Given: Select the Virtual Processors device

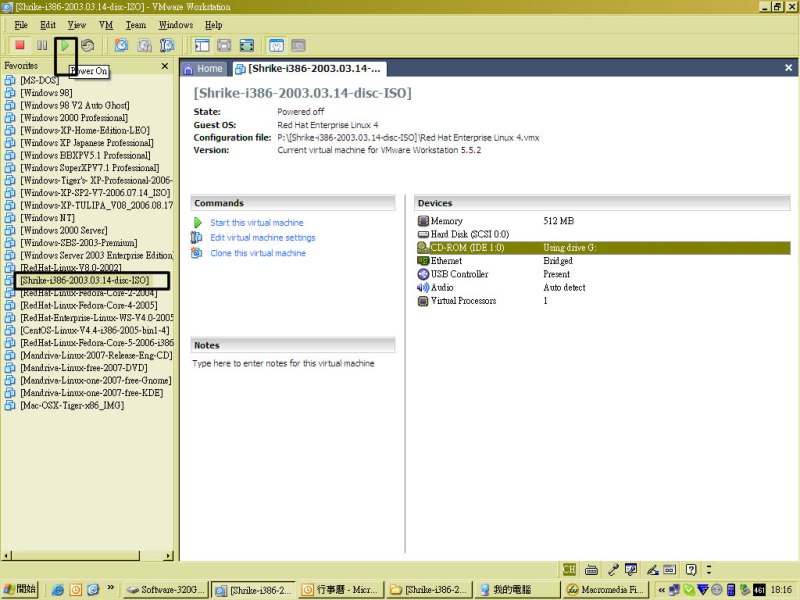Looking at the screenshot, I should (x=603, y=301).
